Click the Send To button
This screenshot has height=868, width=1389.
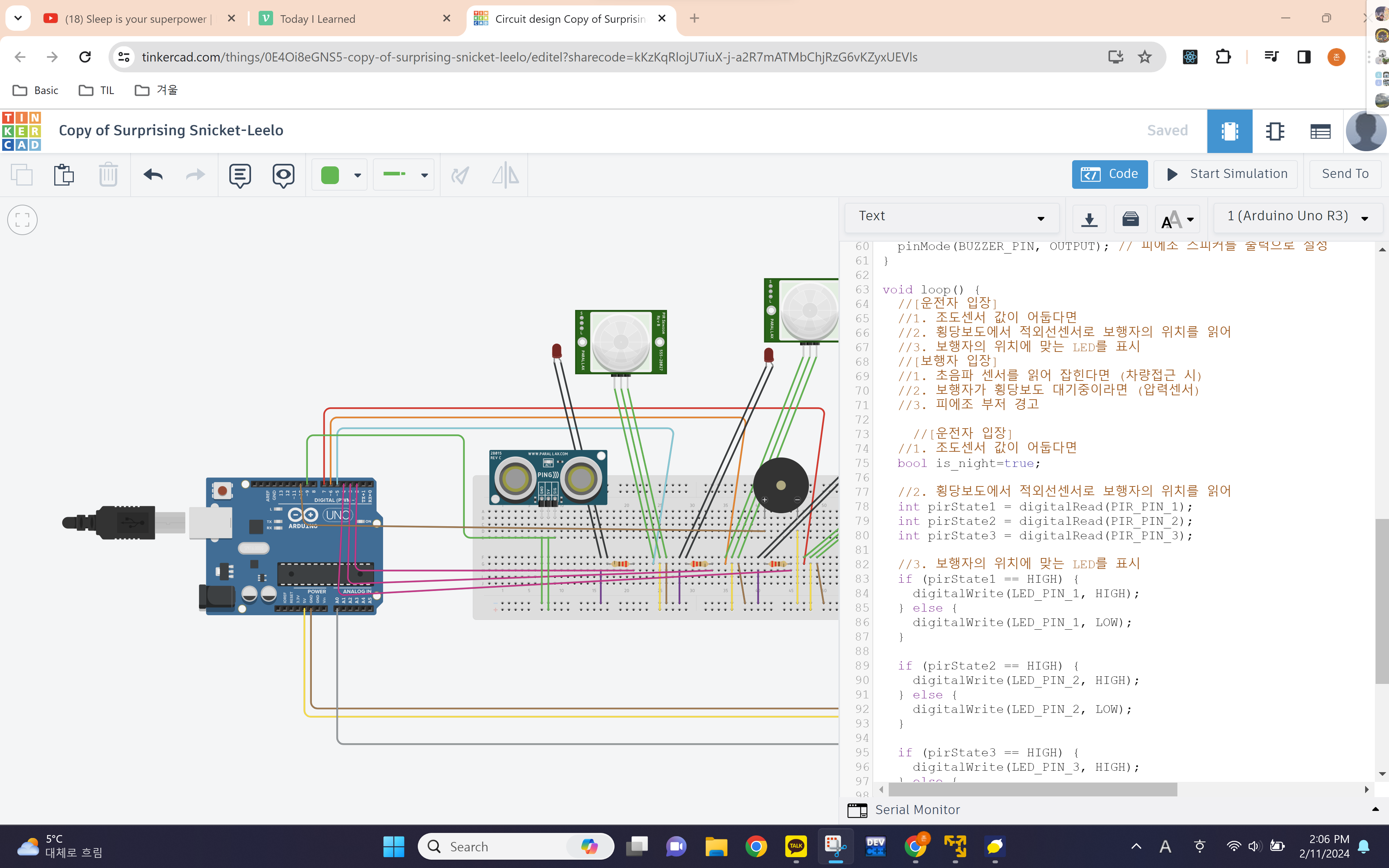point(1345,173)
